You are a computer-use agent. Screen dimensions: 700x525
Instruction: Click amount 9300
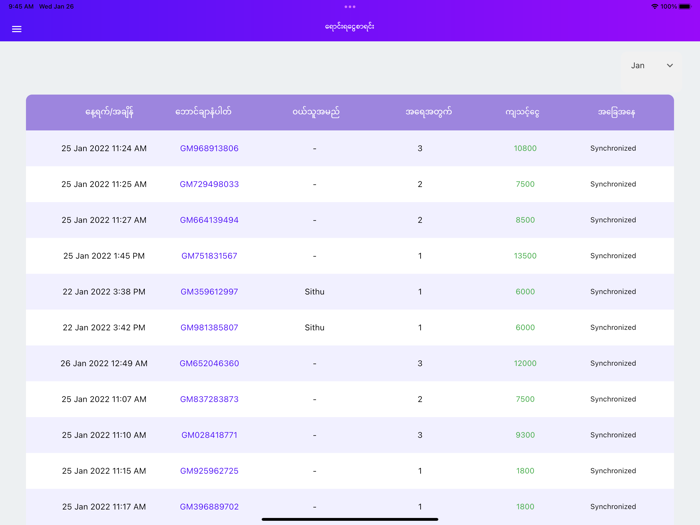tap(525, 435)
